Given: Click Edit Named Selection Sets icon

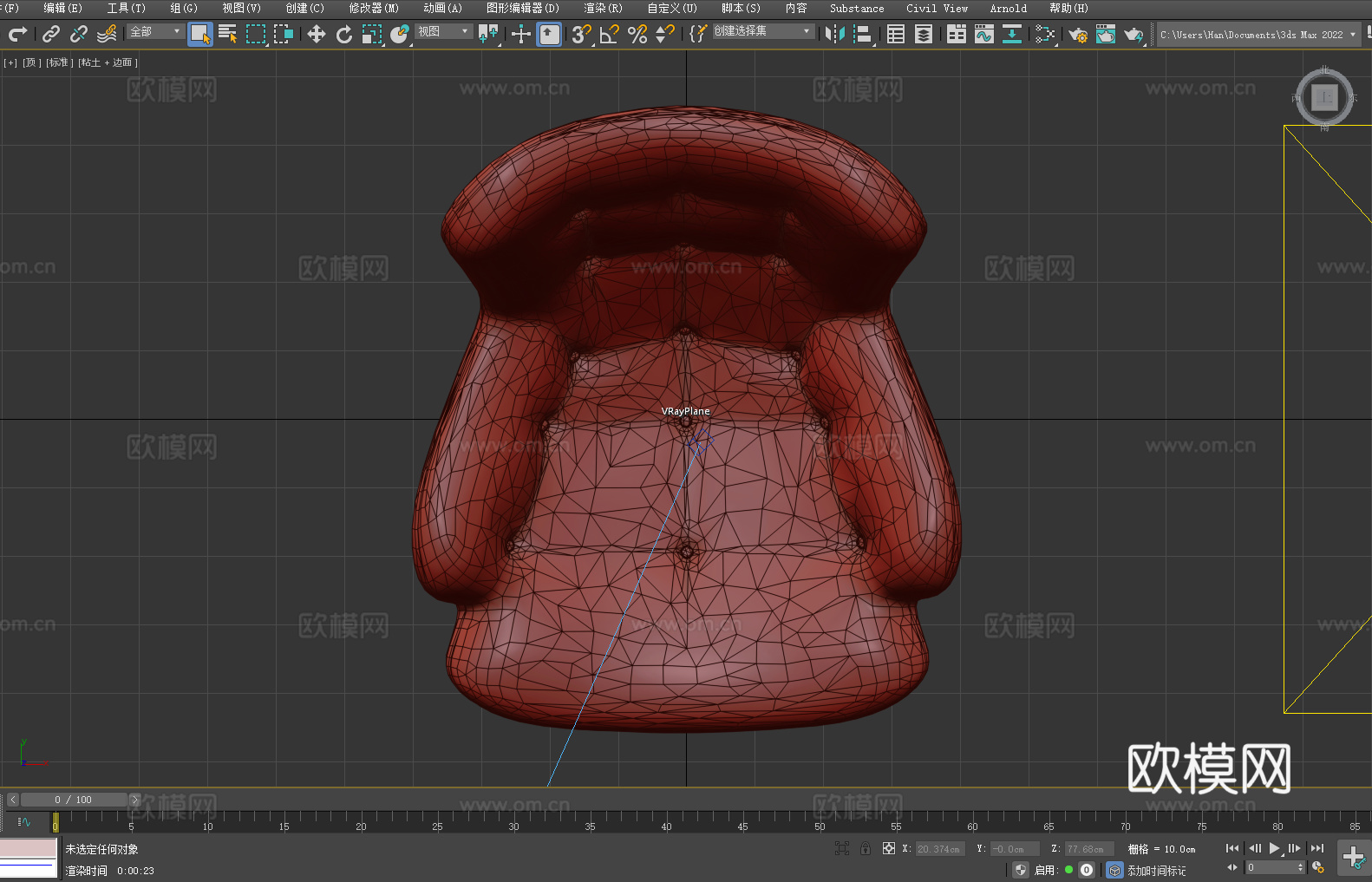Looking at the screenshot, I should tap(698, 34).
